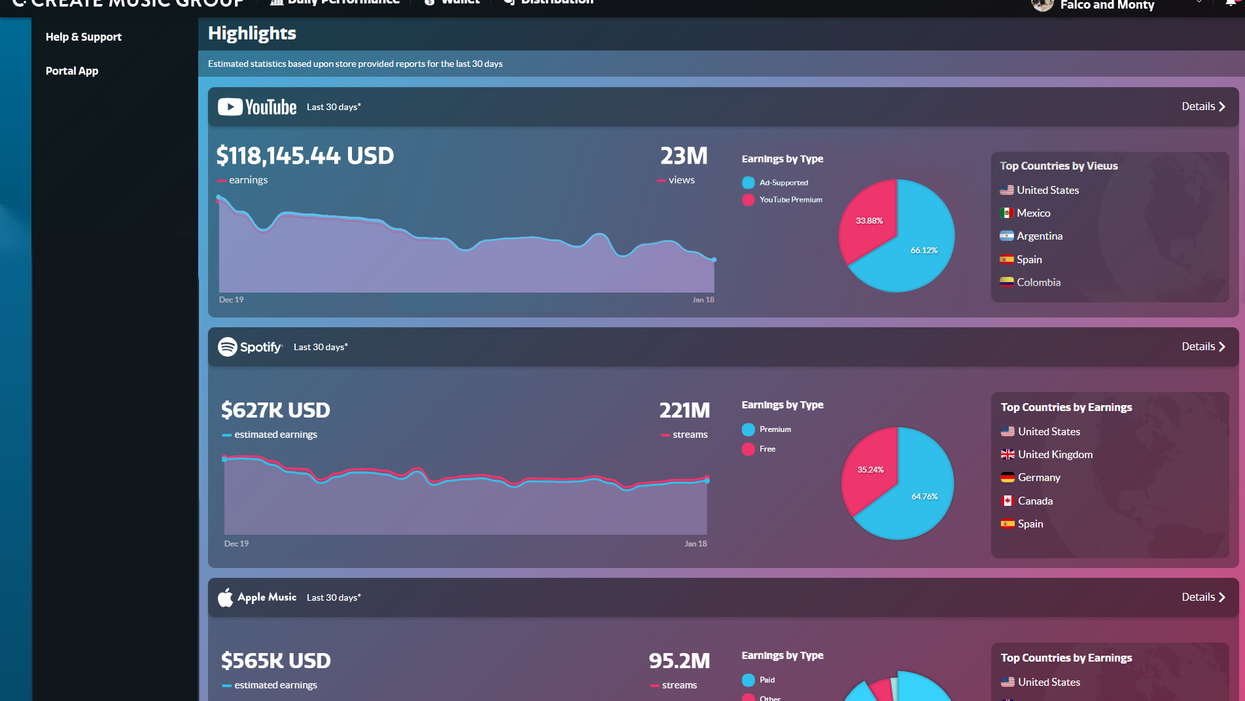Viewport: 1245px width, 701px height.
Task: Click the Spotify logo icon
Action: click(228, 347)
